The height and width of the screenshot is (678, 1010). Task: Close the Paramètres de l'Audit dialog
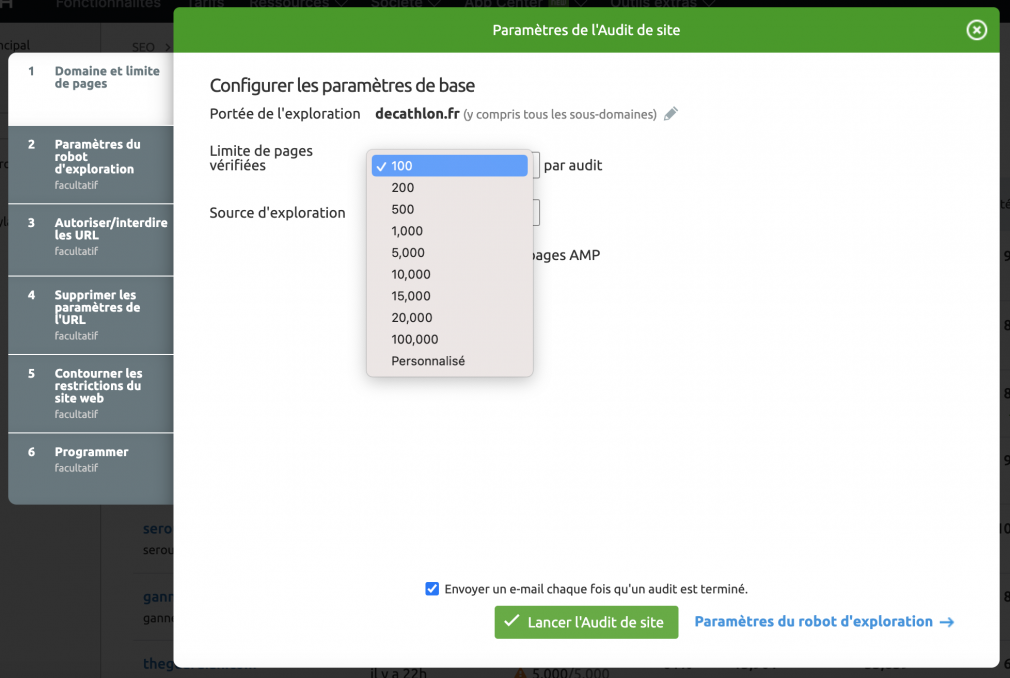point(977,30)
